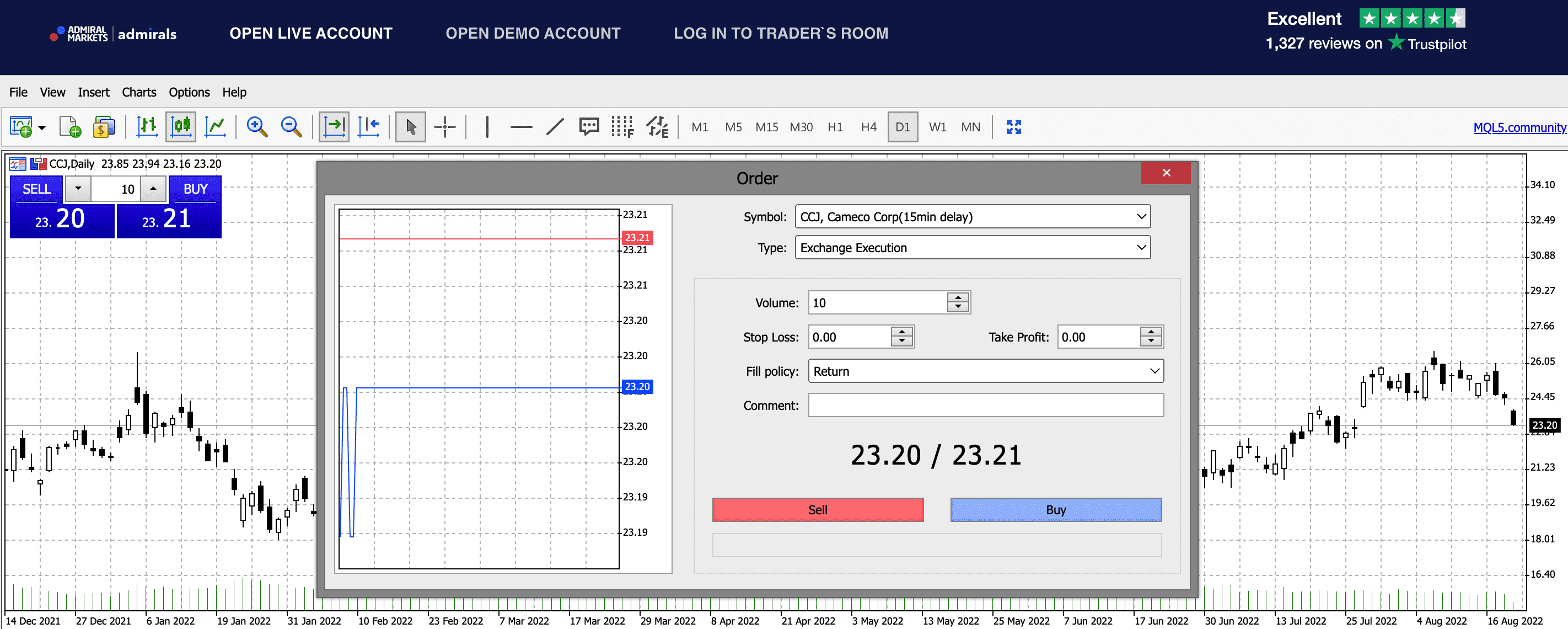The height and width of the screenshot is (629, 1568).
Task: Open the Charts menu
Action: click(x=139, y=92)
